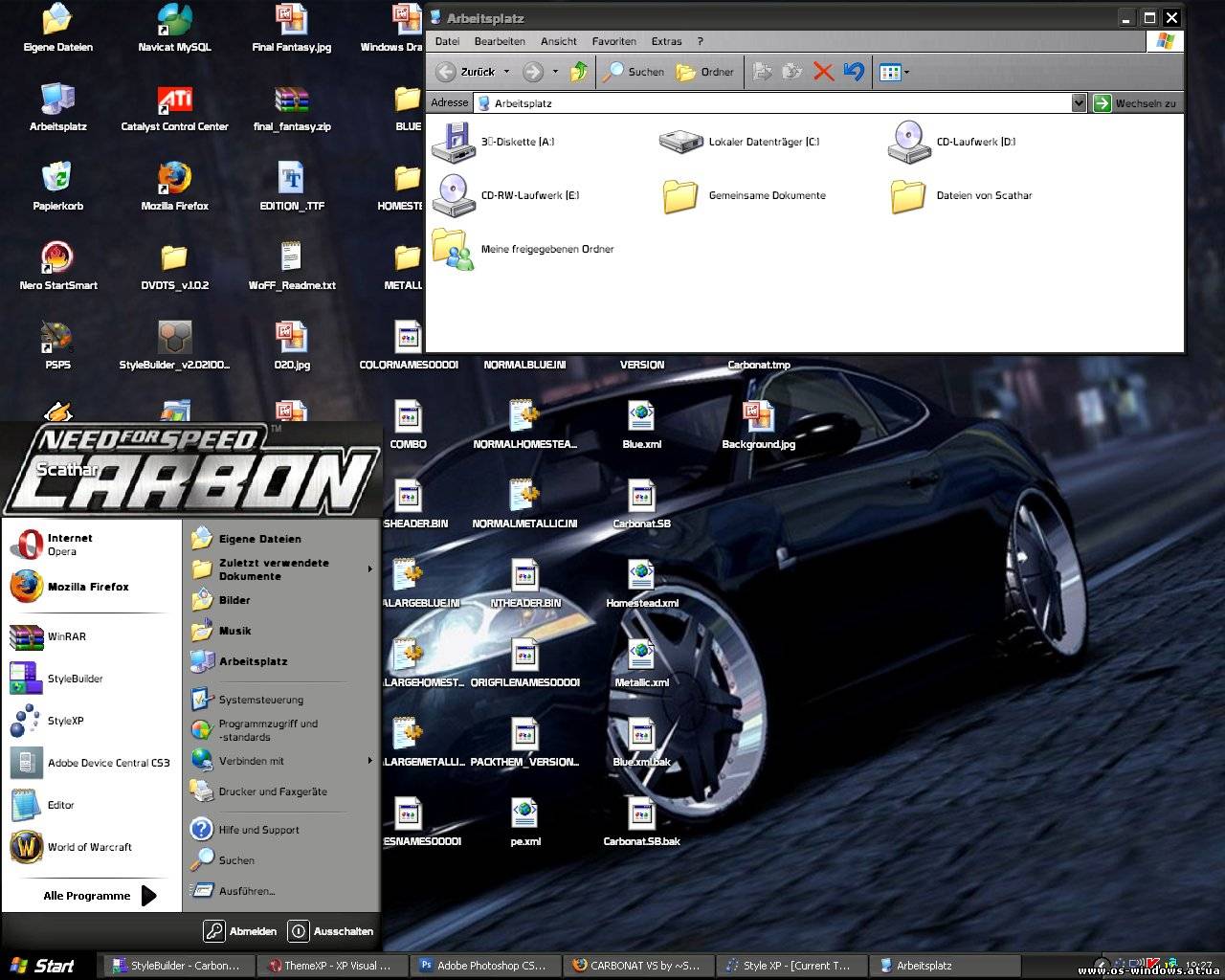Open WoFF_Readme.txt on desktop

pos(292,266)
